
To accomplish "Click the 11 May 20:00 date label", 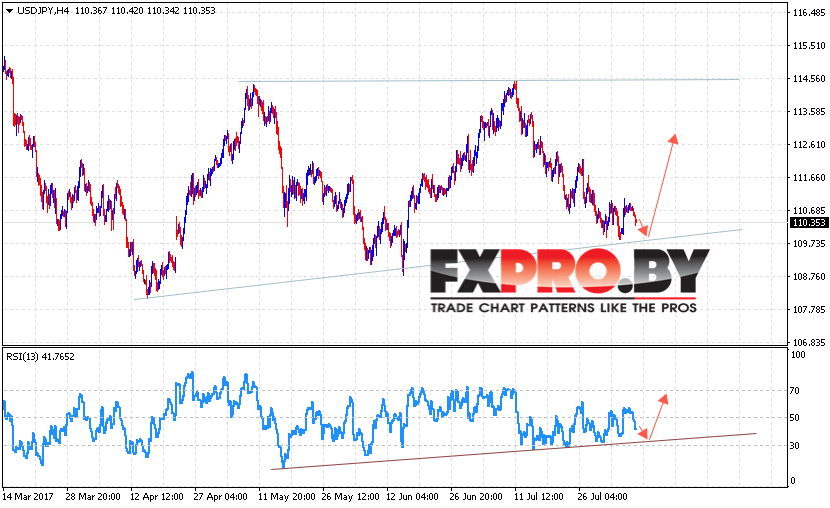I will tap(286, 497).
